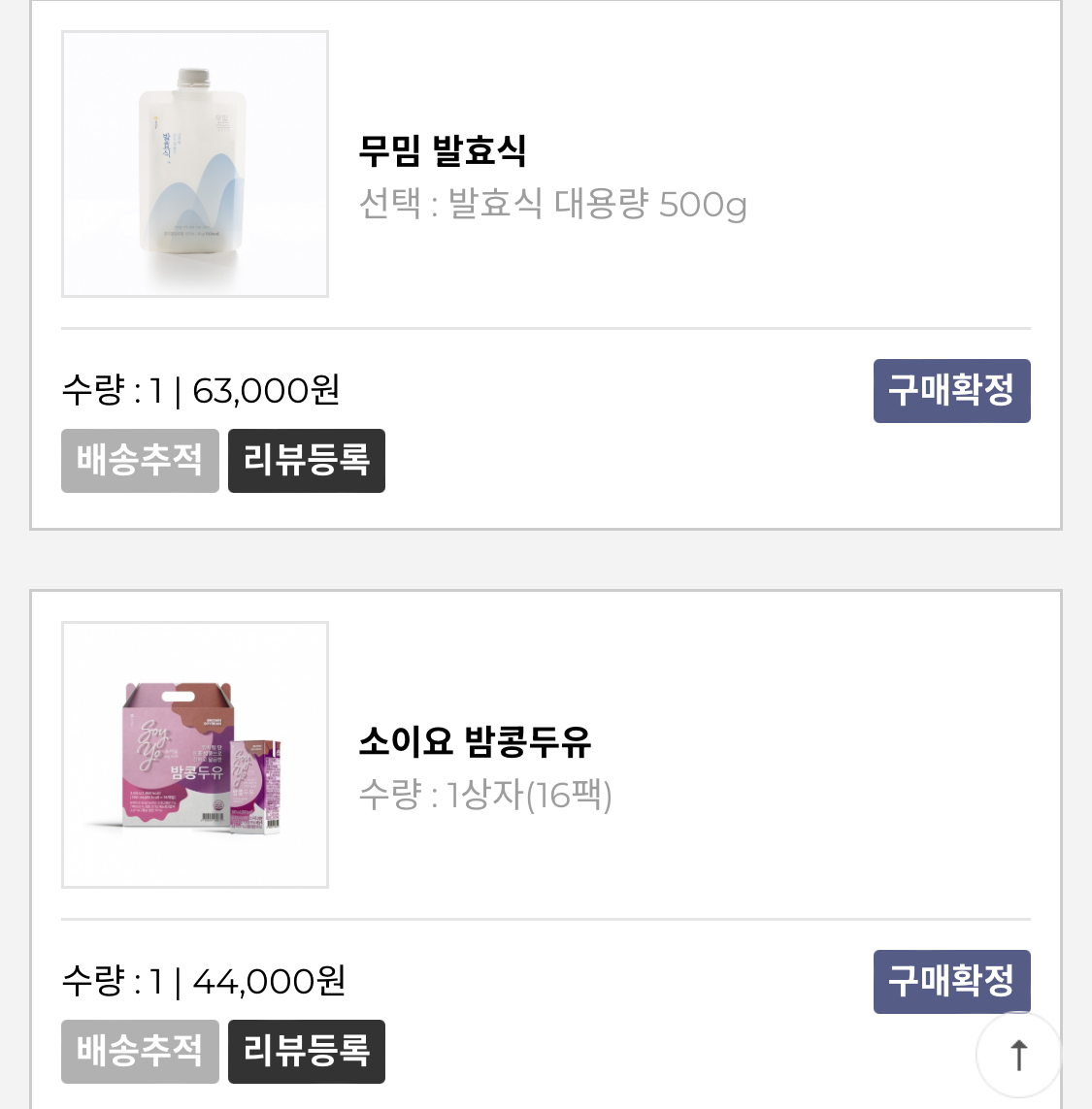Click 수량 : 1 label beside 44,000원
This screenshot has width=1092, height=1109.
point(113,982)
